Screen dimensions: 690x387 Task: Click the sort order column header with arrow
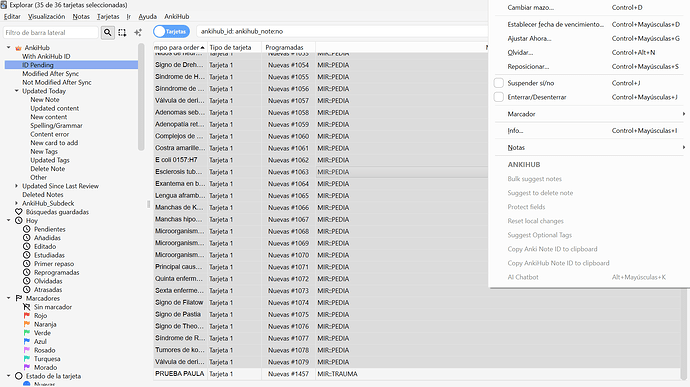click(180, 47)
